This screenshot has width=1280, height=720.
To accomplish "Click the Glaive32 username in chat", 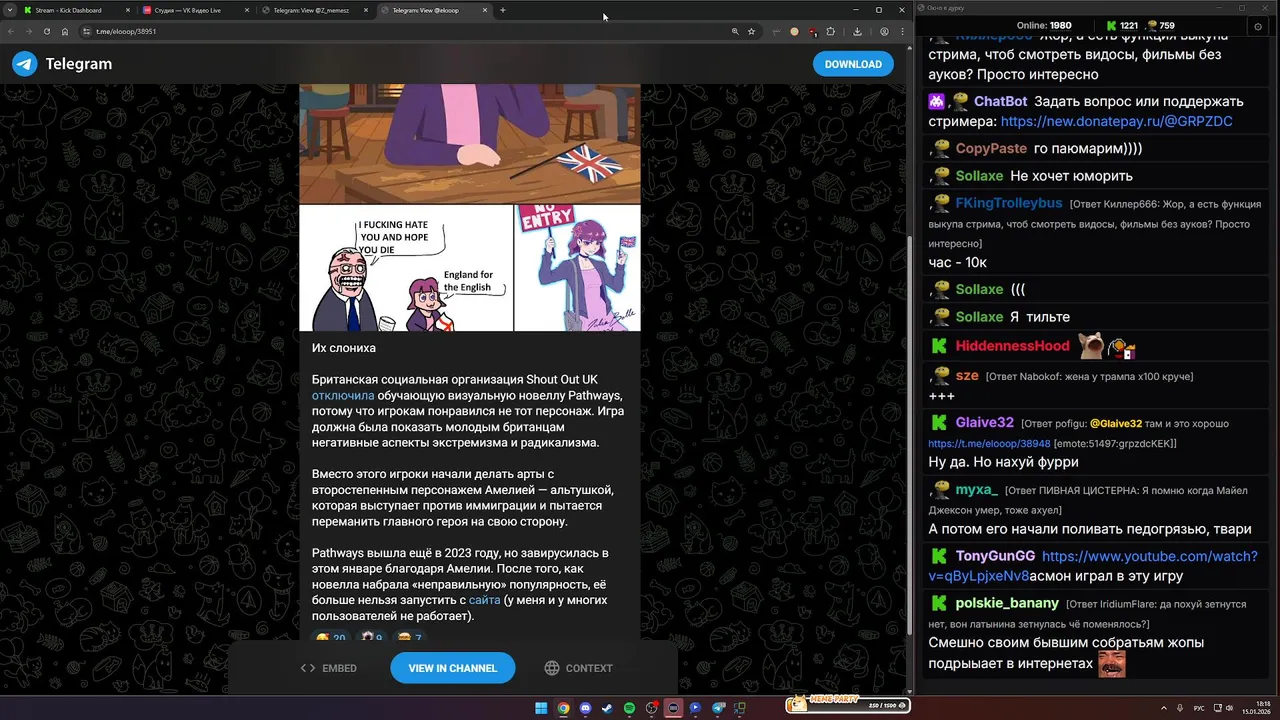I will click(x=984, y=423).
